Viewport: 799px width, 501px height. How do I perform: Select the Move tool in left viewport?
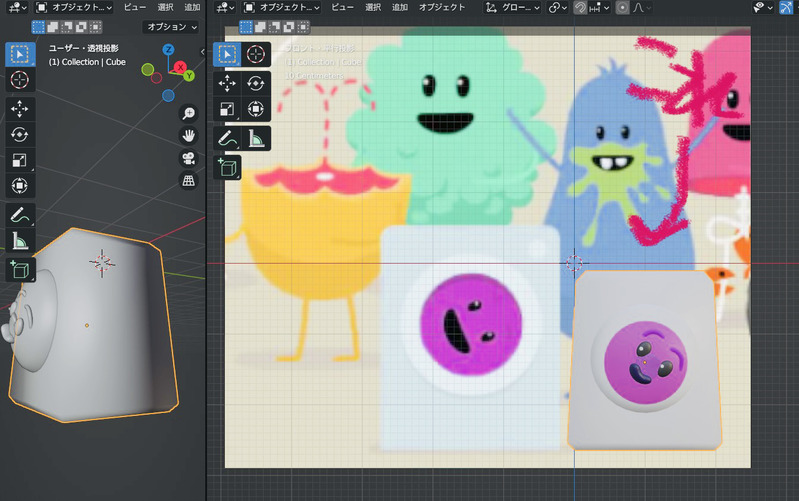click(20, 107)
